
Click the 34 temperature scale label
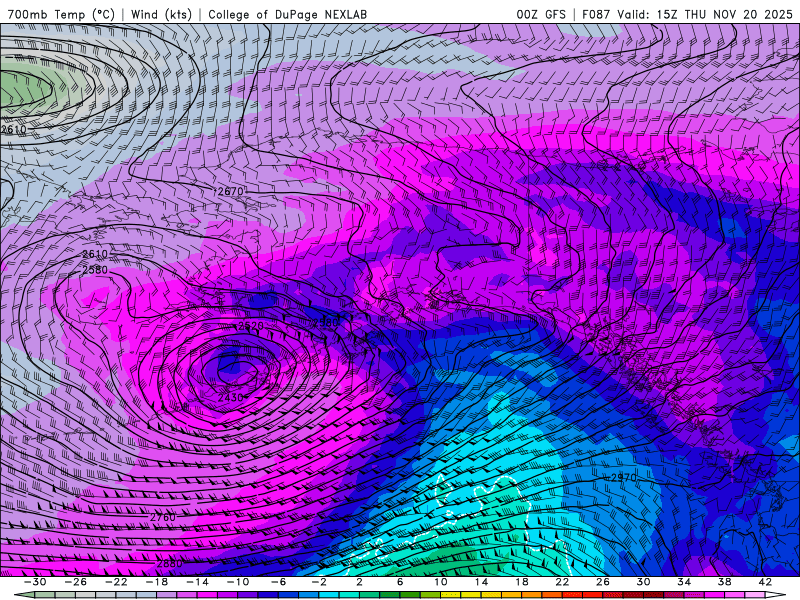tap(684, 582)
